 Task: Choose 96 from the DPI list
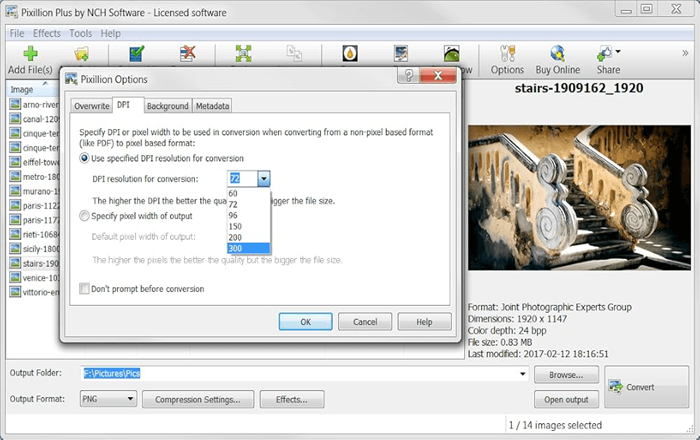tap(248, 215)
